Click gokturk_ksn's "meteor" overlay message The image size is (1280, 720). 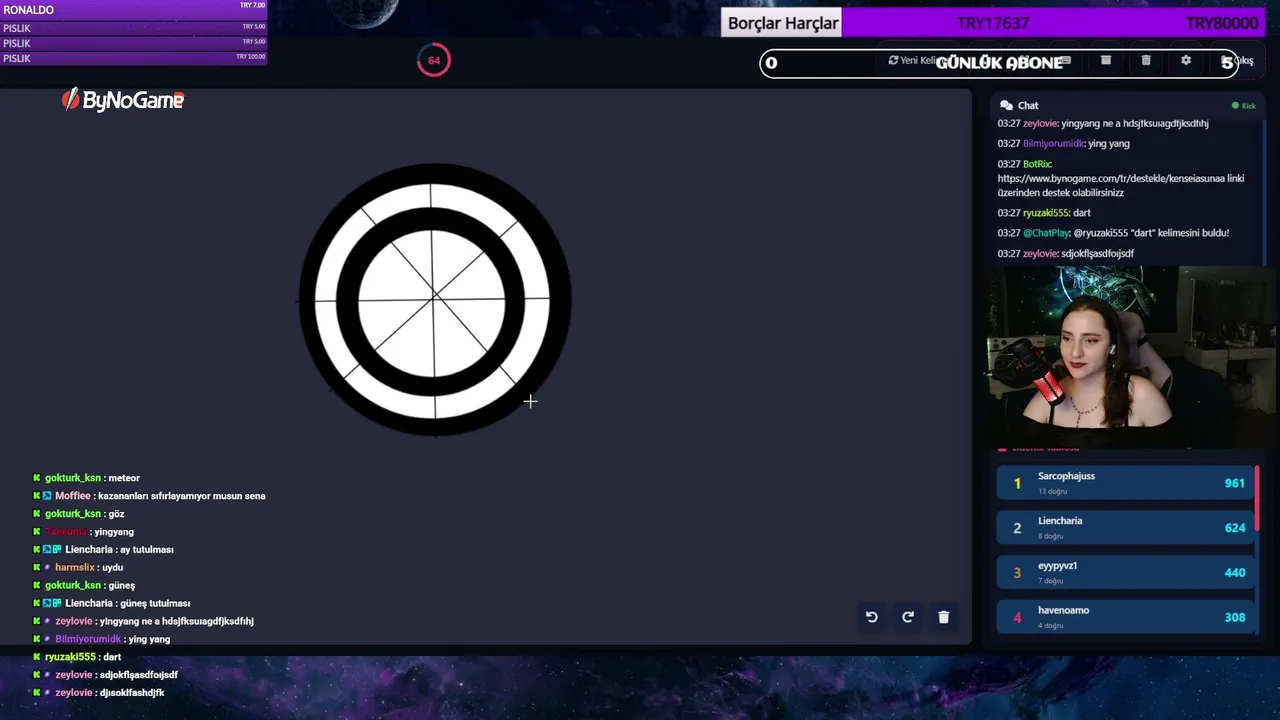[86, 478]
